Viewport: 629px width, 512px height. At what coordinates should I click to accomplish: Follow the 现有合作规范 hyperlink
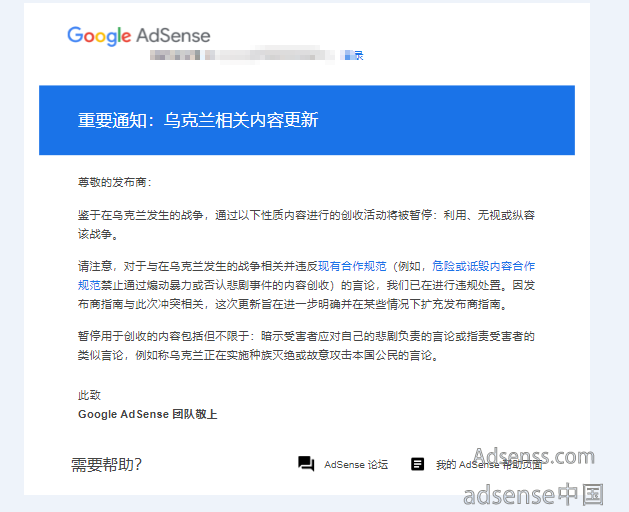352,266
